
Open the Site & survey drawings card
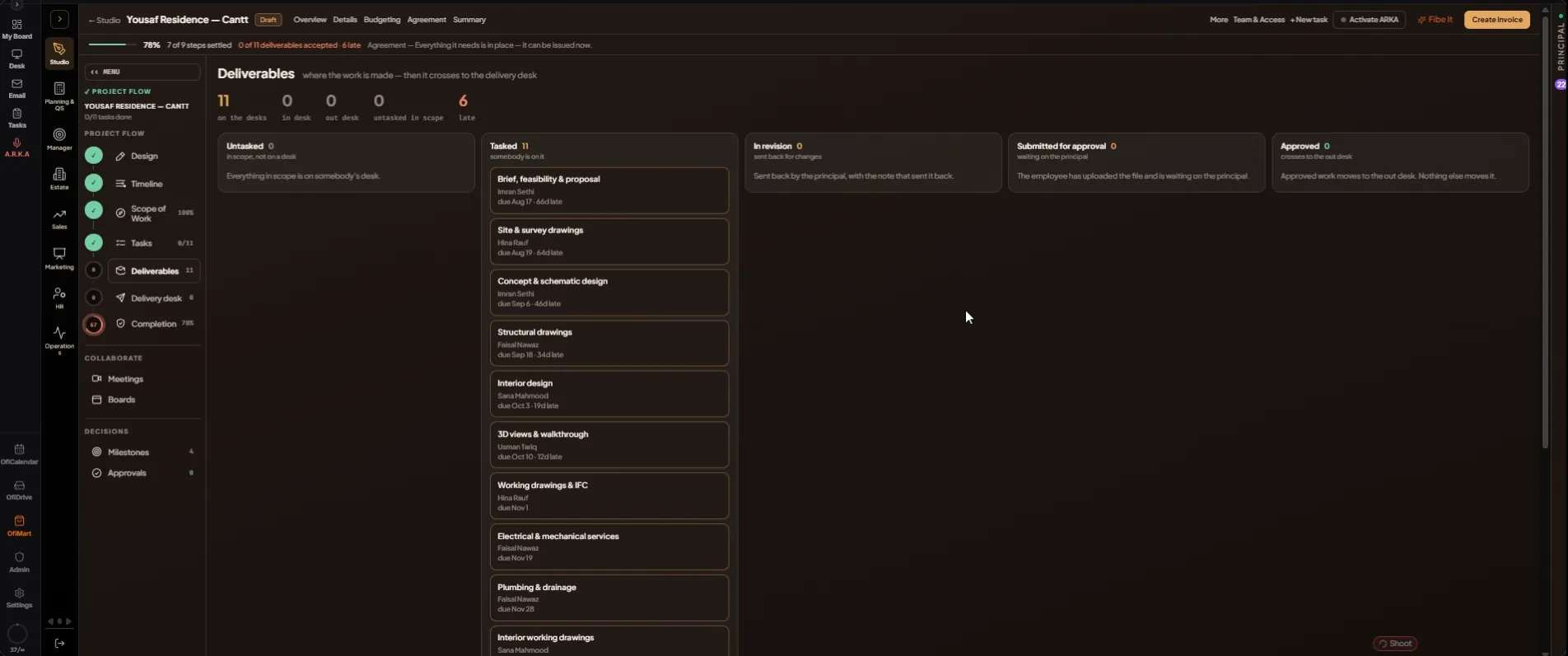pos(609,241)
